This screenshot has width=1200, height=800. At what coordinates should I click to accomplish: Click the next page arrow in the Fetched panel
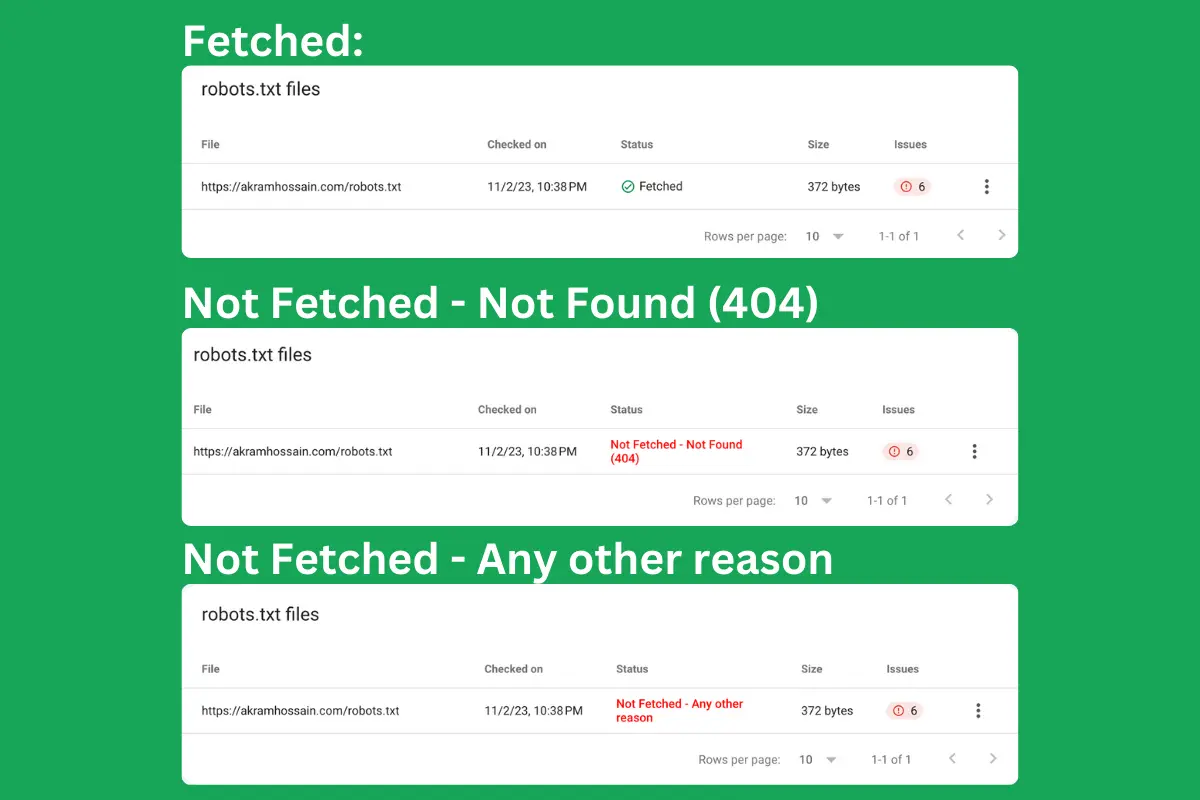coord(1001,236)
